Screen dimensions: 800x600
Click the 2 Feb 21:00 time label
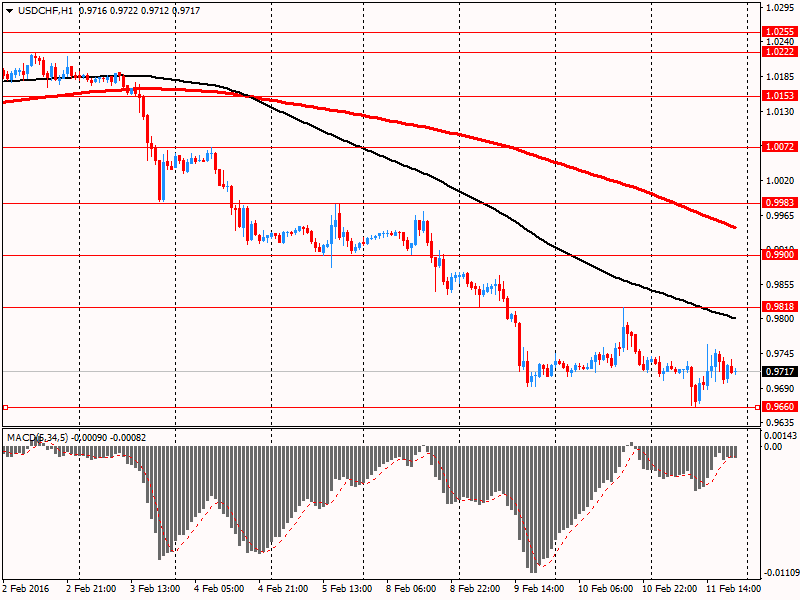91,589
